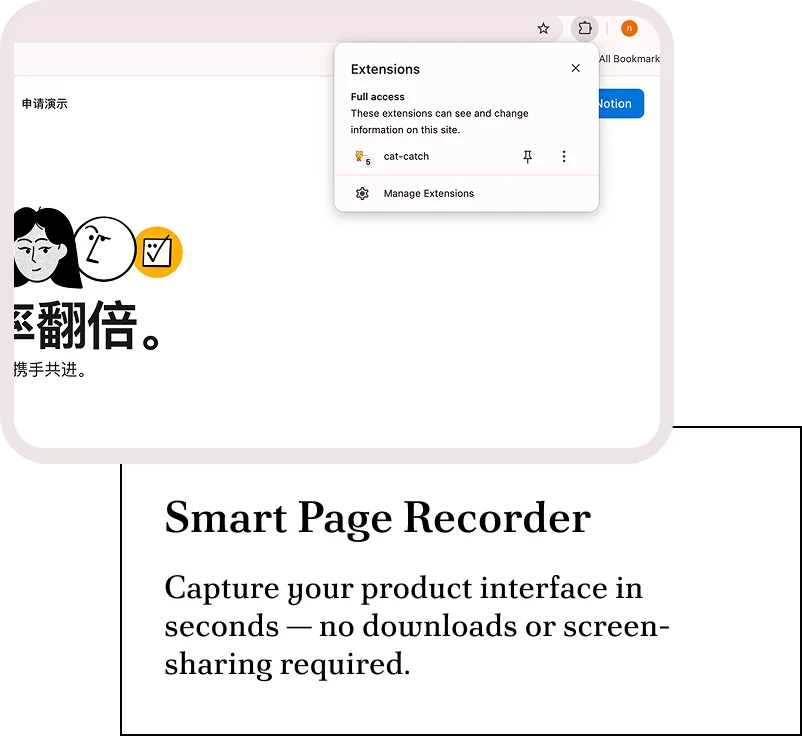Click the round man face illustration
The image size is (802, 736).
point(104,248)
